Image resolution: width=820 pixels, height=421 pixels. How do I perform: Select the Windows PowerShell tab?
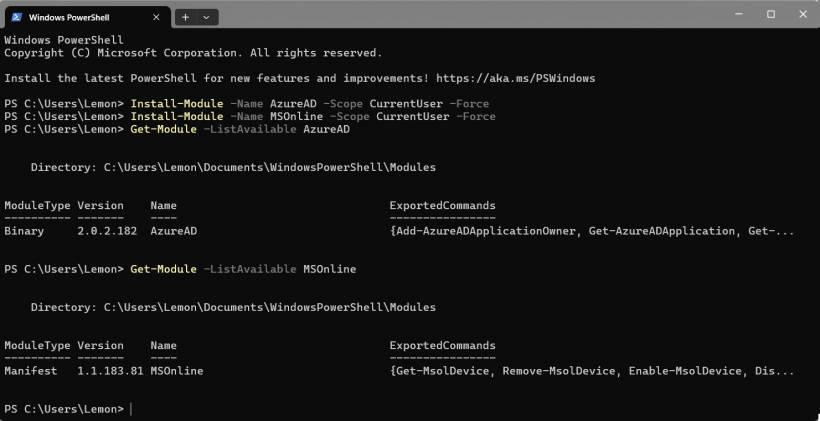pos(75,17)
